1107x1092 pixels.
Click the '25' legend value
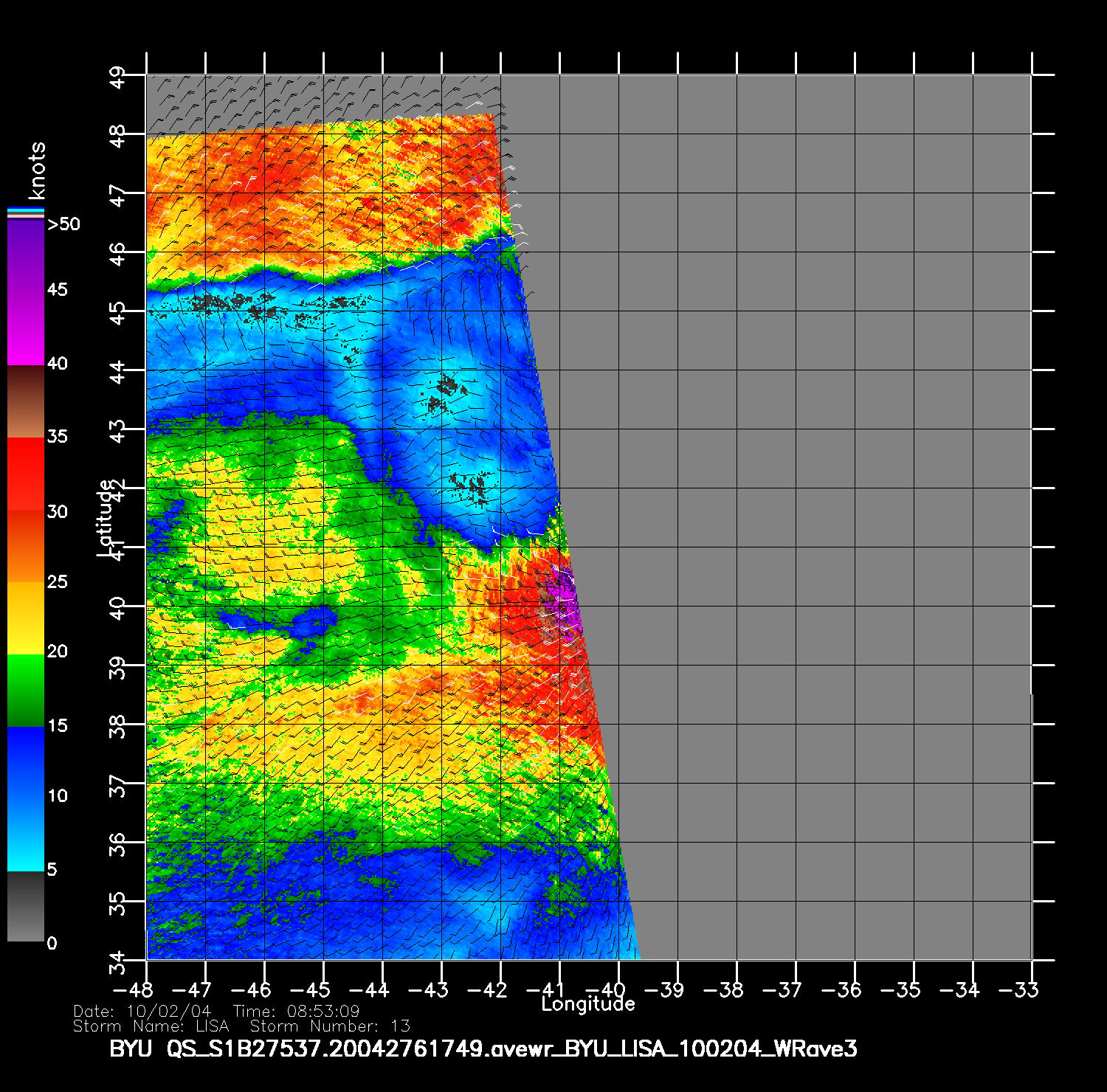click(x=58, y=581)
